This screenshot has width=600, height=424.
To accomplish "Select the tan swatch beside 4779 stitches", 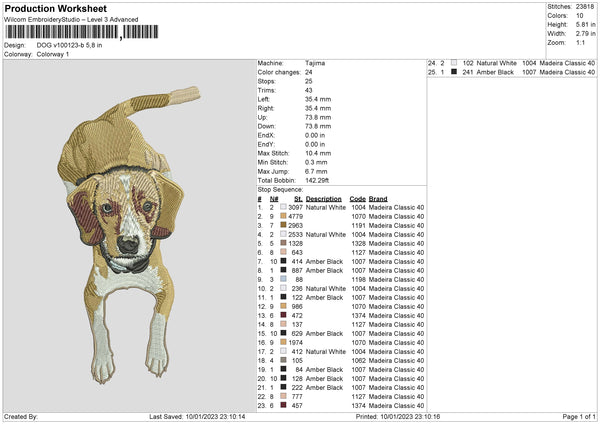I will (x=284, y=216).
